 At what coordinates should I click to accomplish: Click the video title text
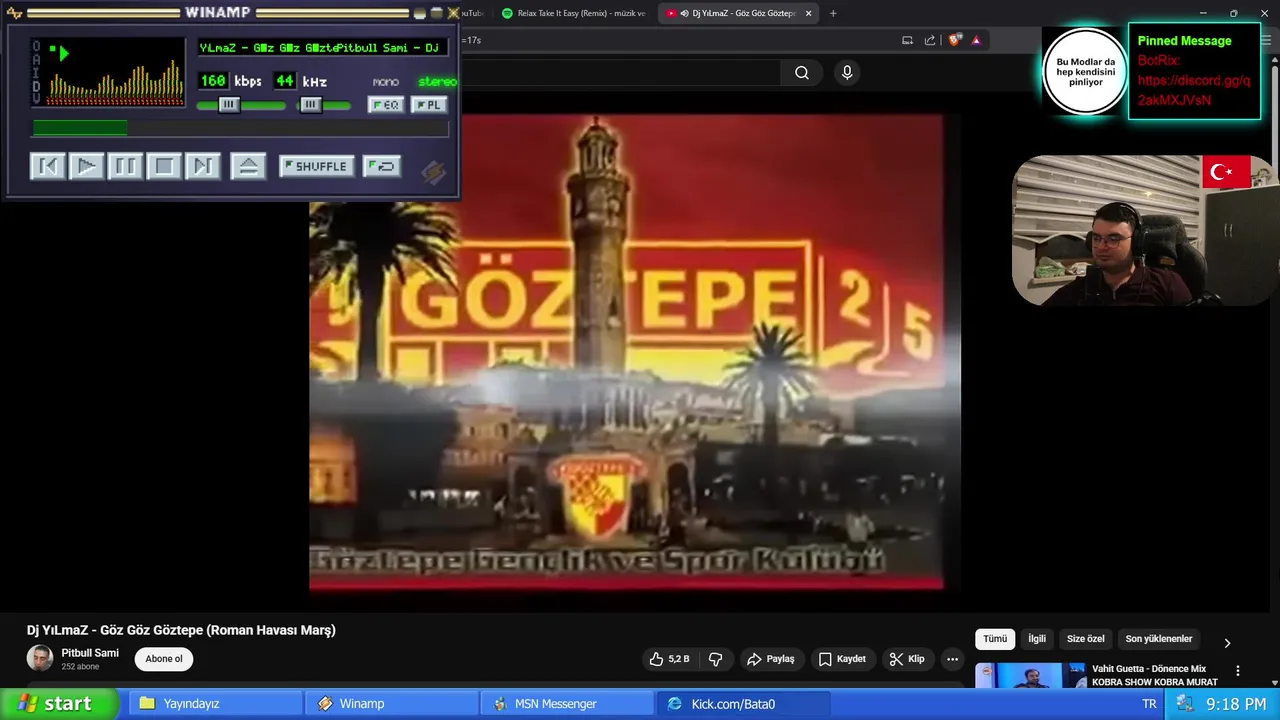(181, 630)
